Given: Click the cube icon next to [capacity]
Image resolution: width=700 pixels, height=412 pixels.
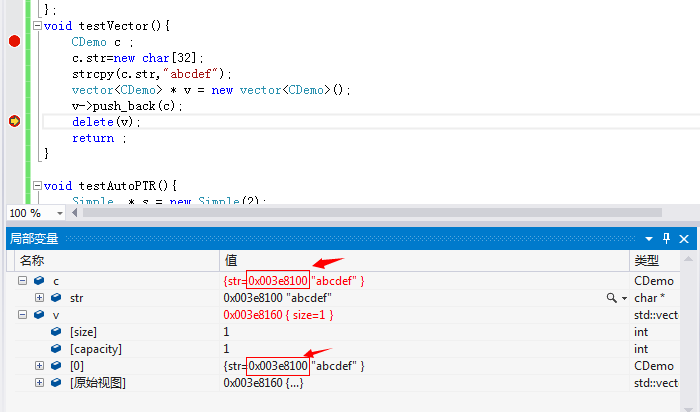Looking at the screenshot, I should (x=56, y=348).
